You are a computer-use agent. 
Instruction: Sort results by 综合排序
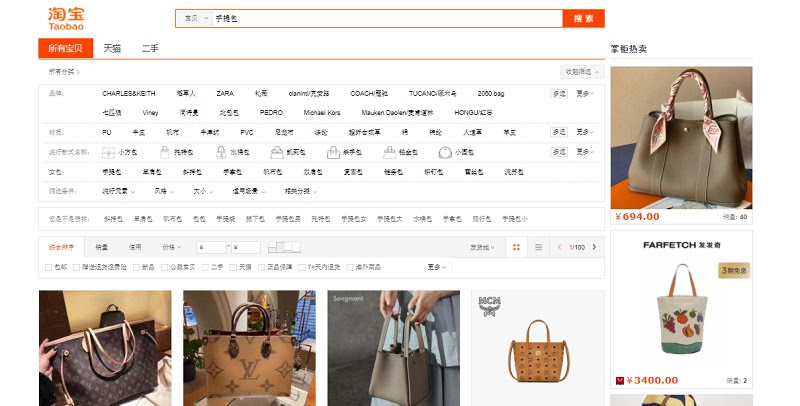click(61, 247)
